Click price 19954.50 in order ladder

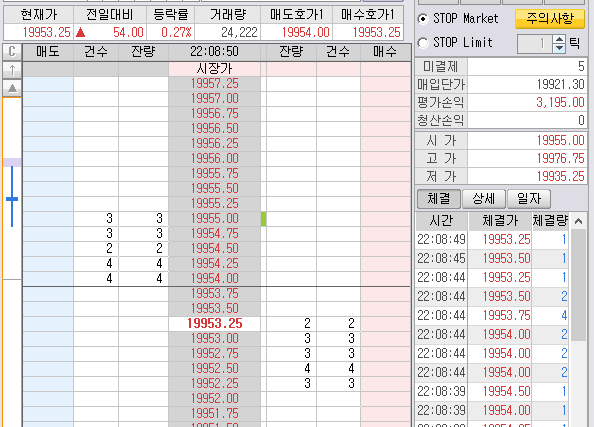pyautogui.click(x=214, y=249)
